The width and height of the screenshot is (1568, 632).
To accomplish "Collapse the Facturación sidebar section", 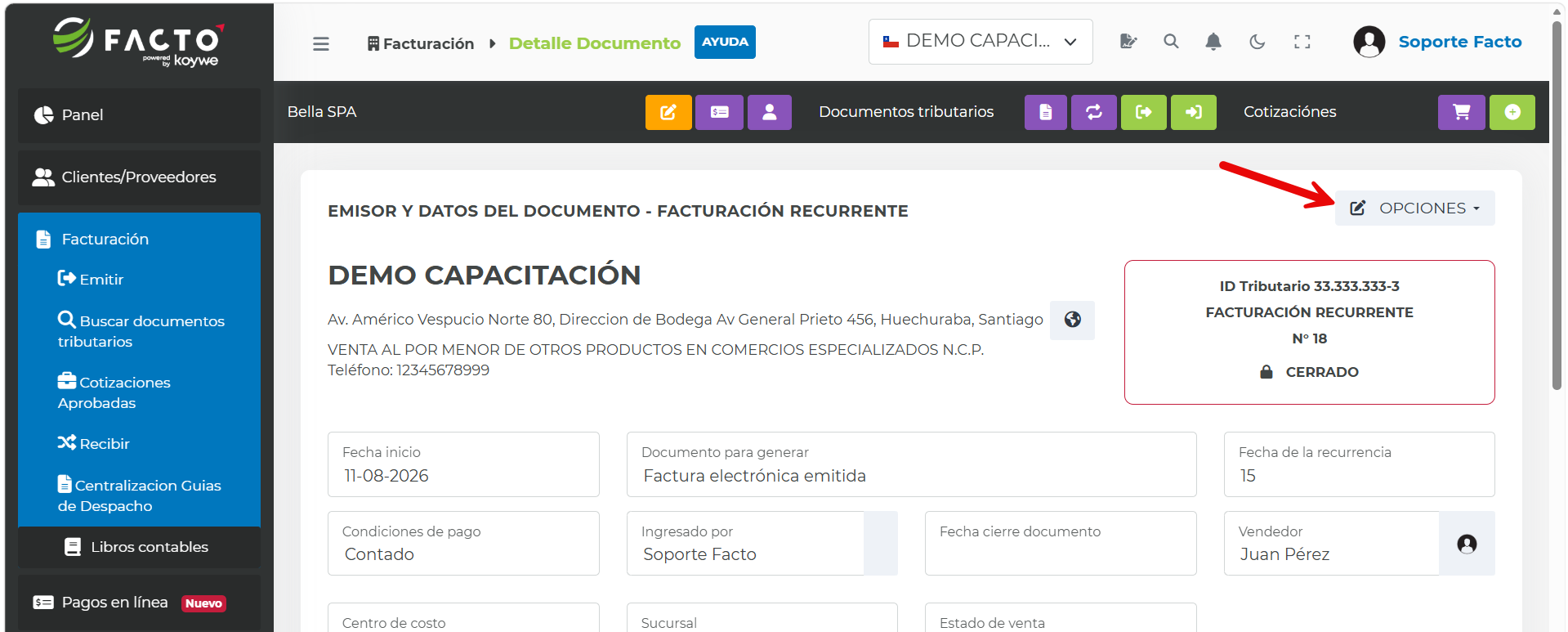I will pyautogui.click(x=139, y=239).
